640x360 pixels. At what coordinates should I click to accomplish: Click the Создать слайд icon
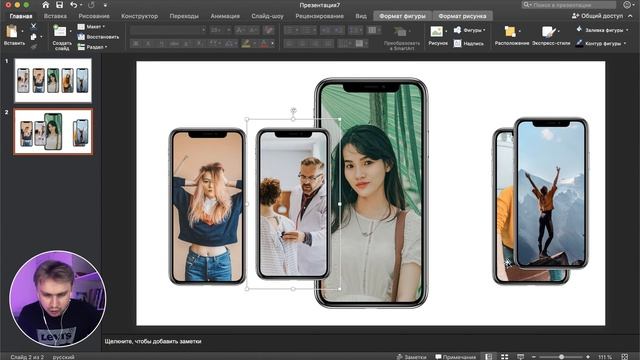[x=60, y=31]
